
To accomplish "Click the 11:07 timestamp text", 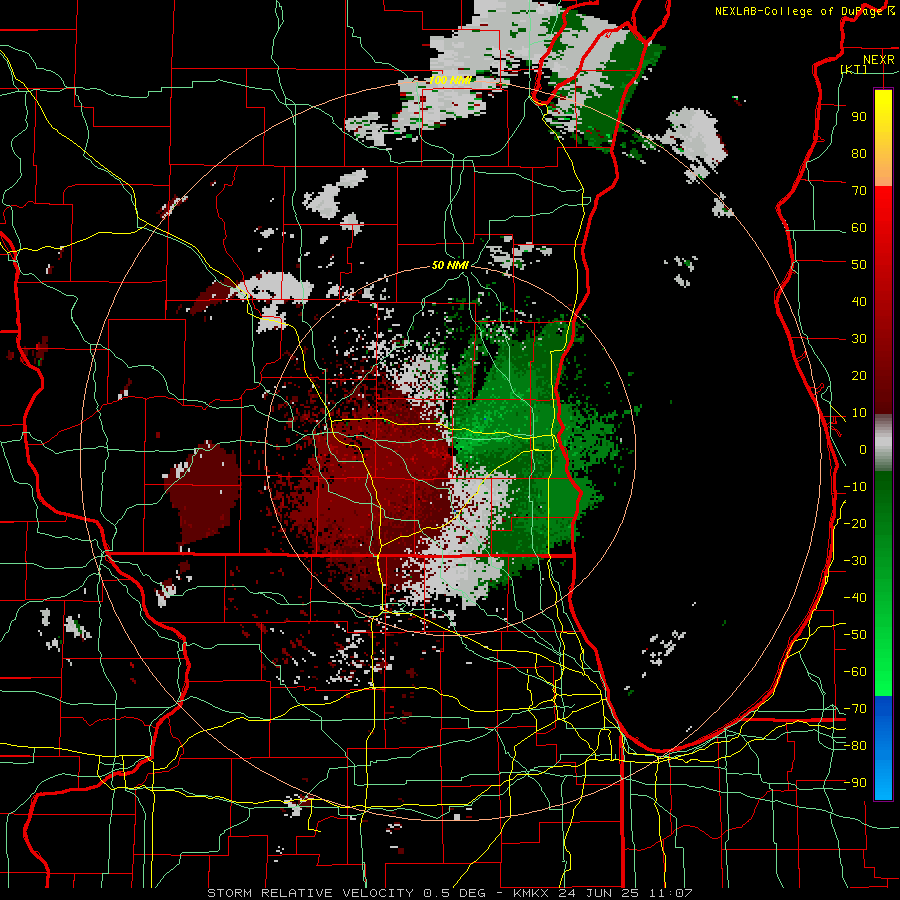I will (x=671, y=893).
